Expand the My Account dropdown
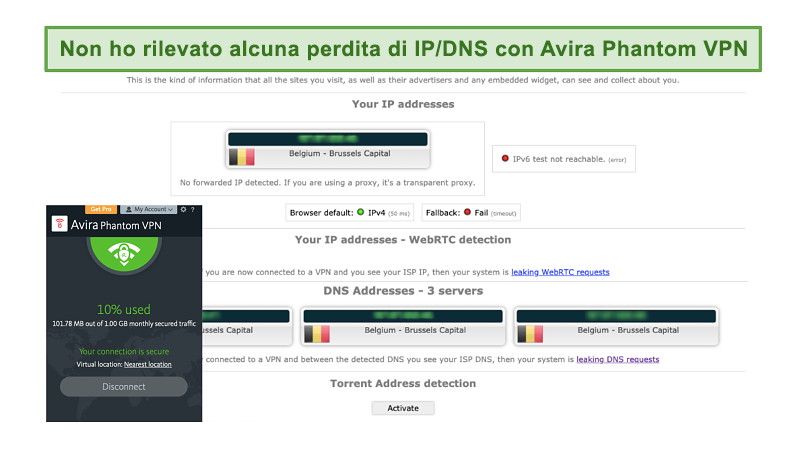 (x=149, y=209)
